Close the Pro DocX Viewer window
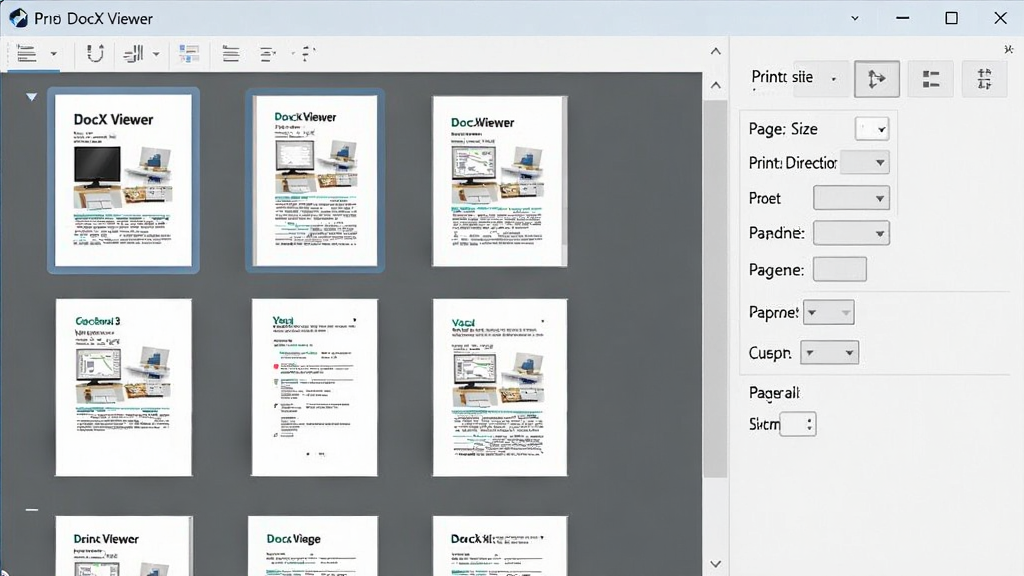 [1000, 18]
